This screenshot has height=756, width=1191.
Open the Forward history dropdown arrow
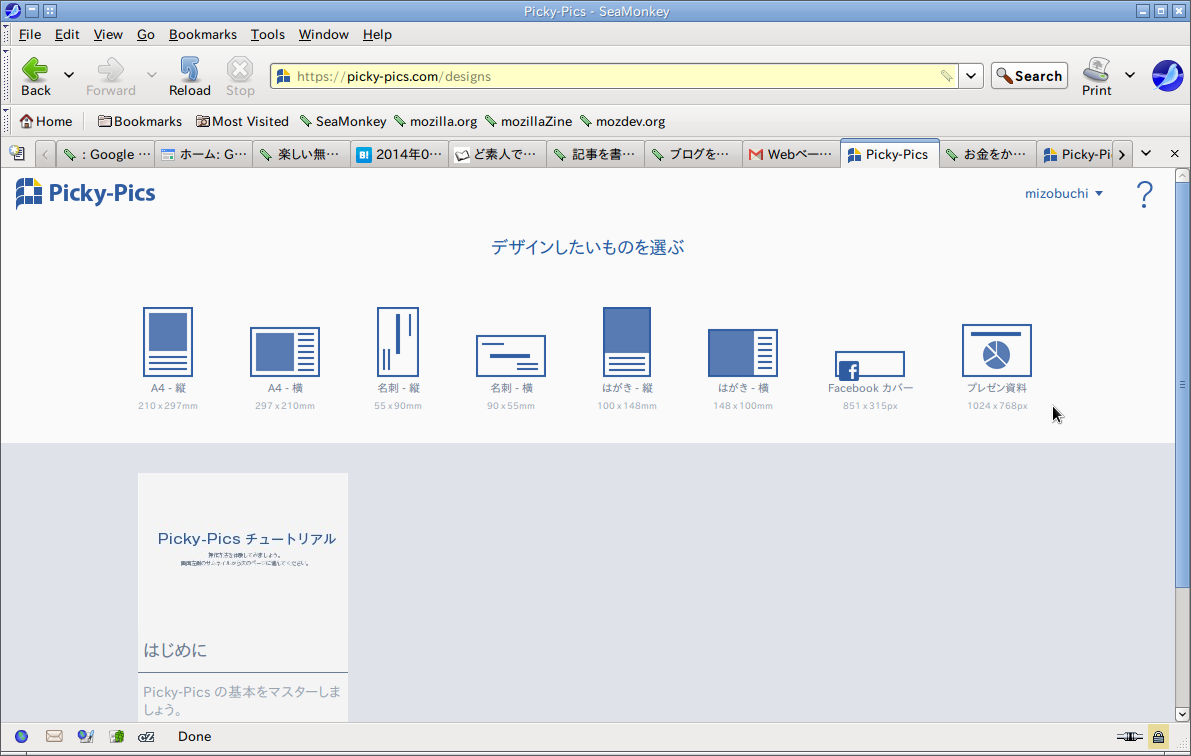pyautogui.click(x=151, y=75)
